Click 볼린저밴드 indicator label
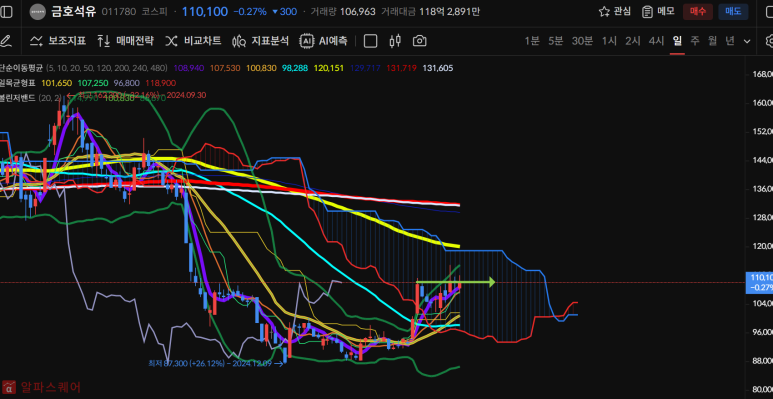 pyautogui.click(x=18, y=98)
